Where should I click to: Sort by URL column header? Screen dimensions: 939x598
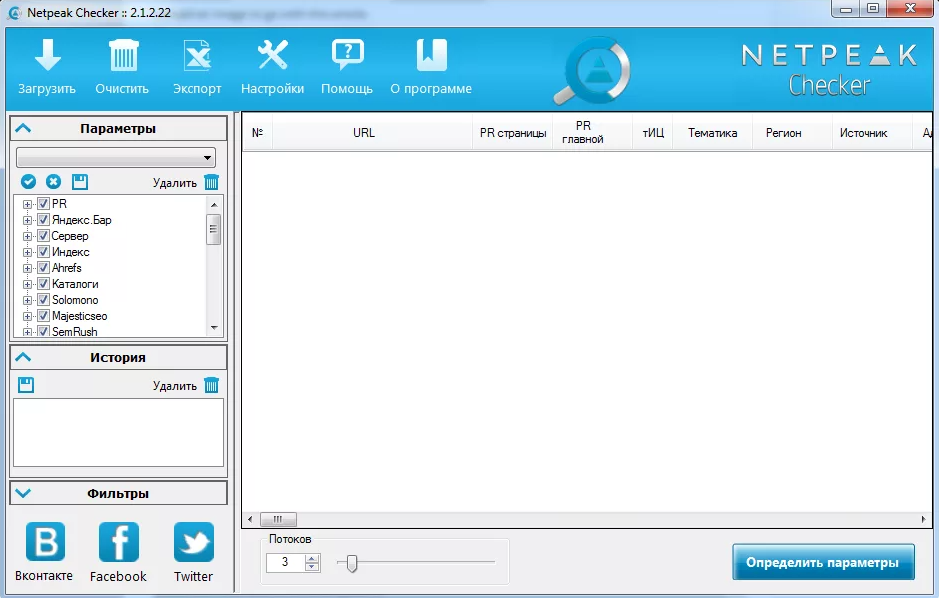click(x=372, y=132)
